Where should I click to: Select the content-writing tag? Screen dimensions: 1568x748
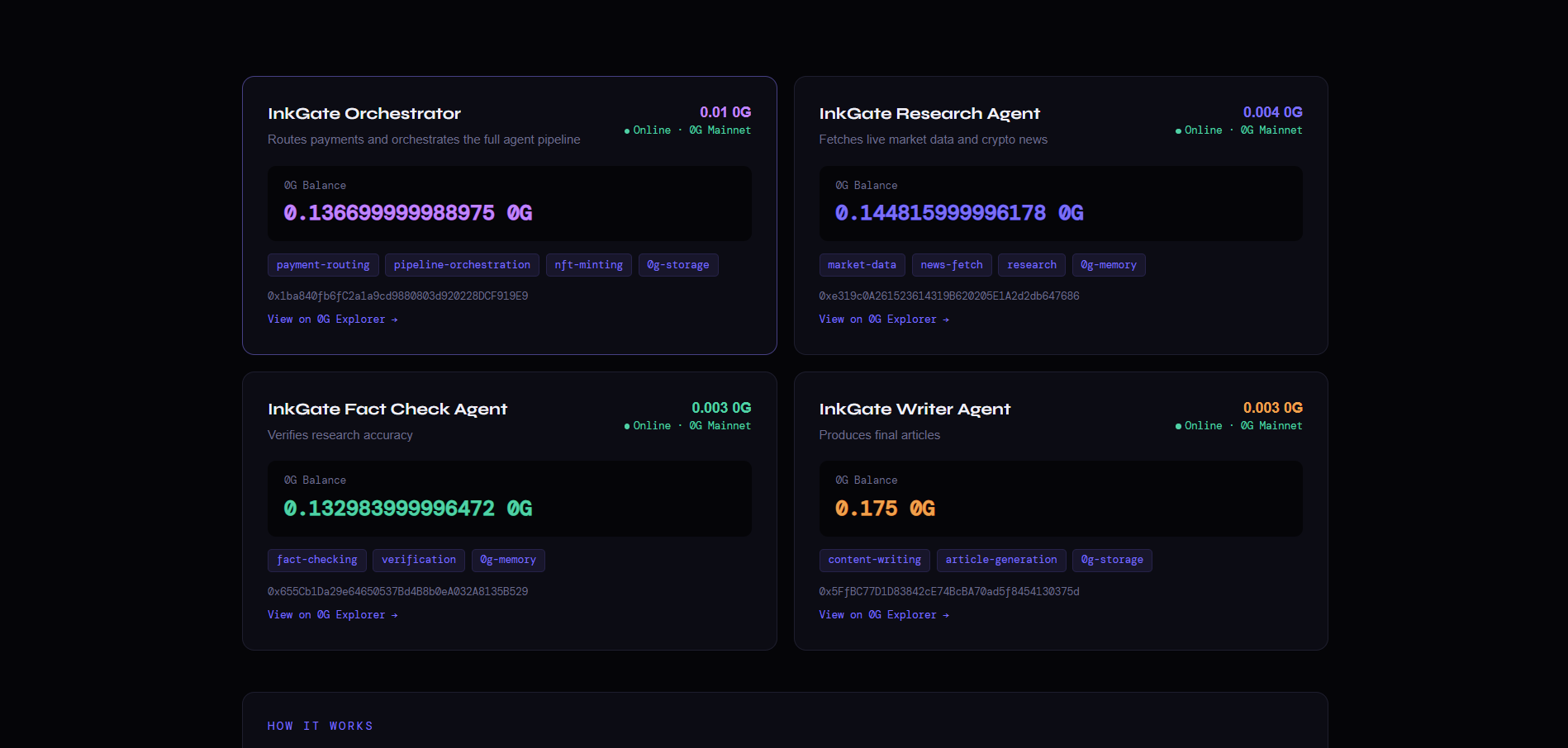[875, 561]
